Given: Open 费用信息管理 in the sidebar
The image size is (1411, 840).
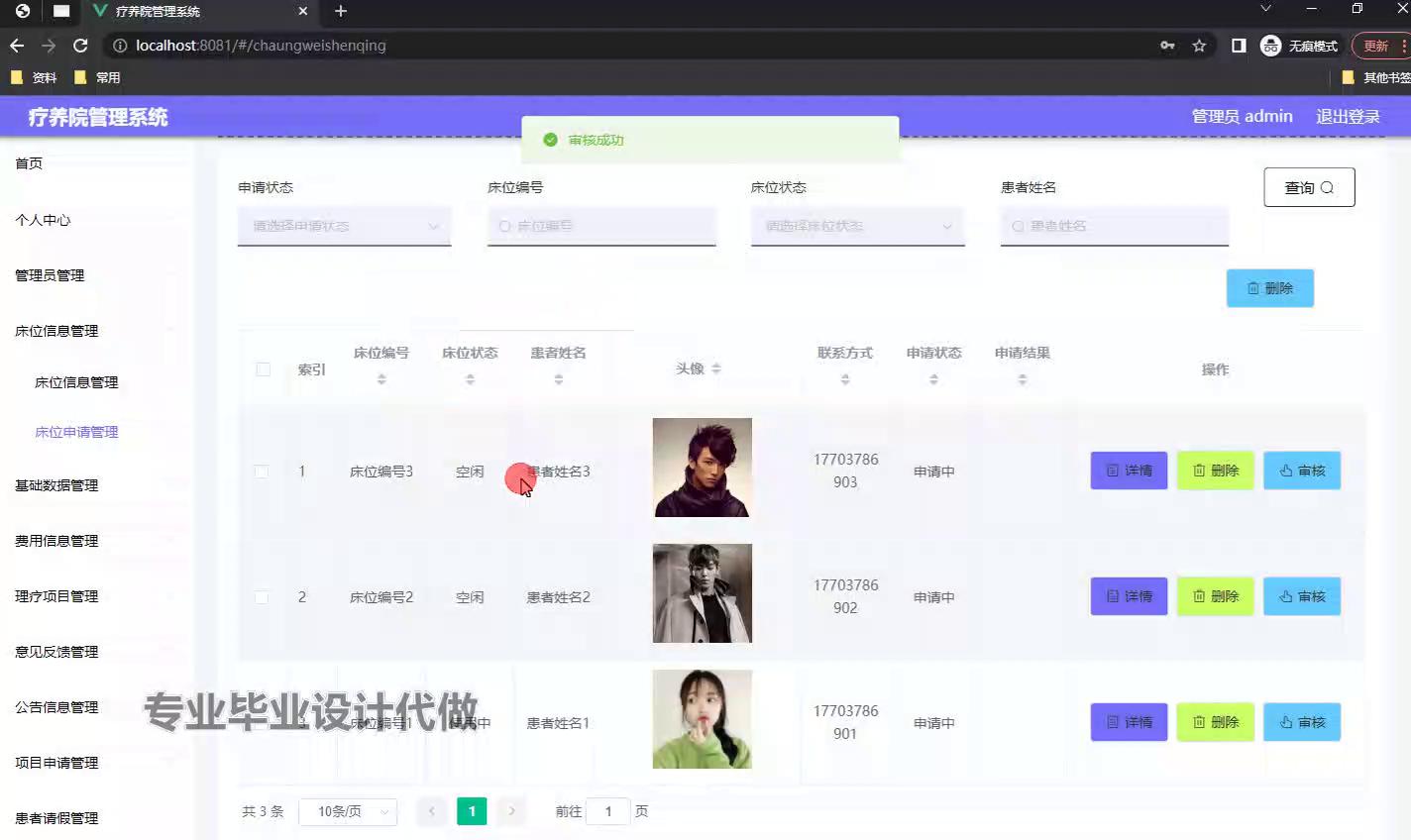Looking at the screenshot, I should pyautogui.click(x=56, y=541).
